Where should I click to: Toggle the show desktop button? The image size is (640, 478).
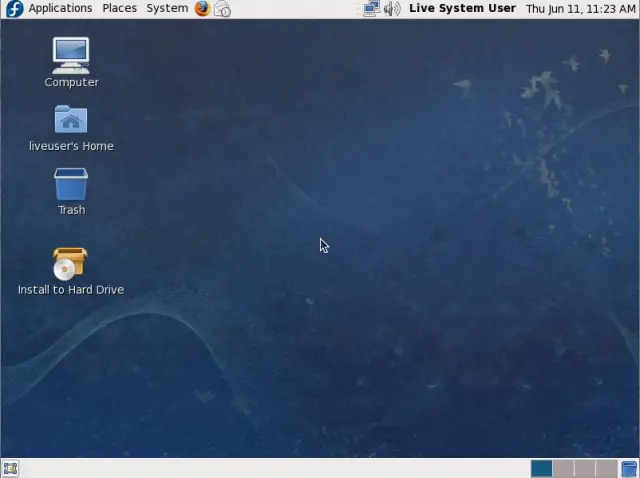click(10, 468)
